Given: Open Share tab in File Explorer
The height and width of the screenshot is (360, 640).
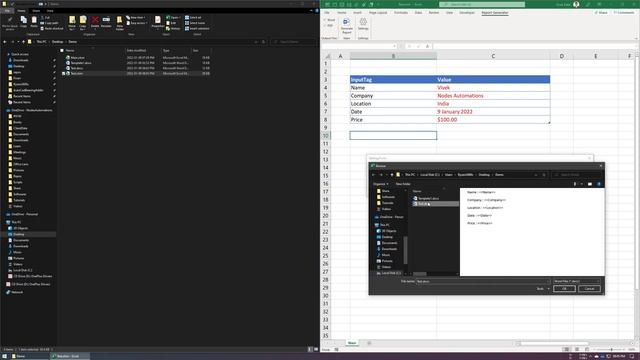Looking at the screenshot, I should [36, 11].
